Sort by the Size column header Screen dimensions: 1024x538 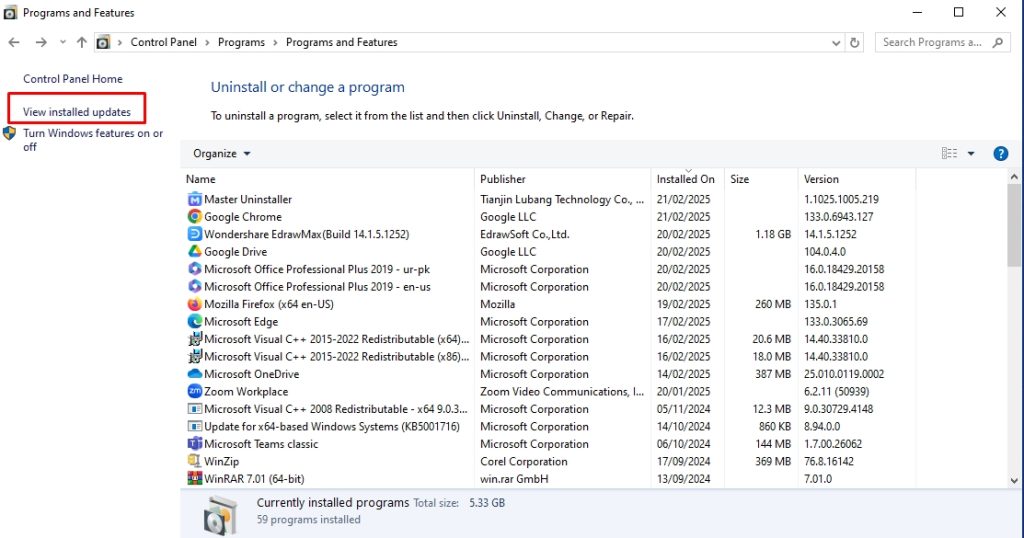tap(739, 179)
